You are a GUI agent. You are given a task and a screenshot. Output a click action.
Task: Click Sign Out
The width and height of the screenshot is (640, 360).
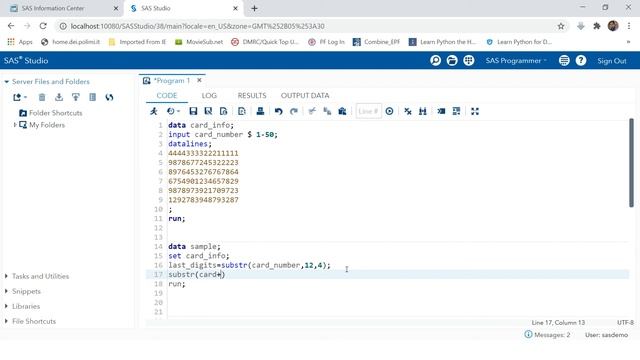[611, 61]
